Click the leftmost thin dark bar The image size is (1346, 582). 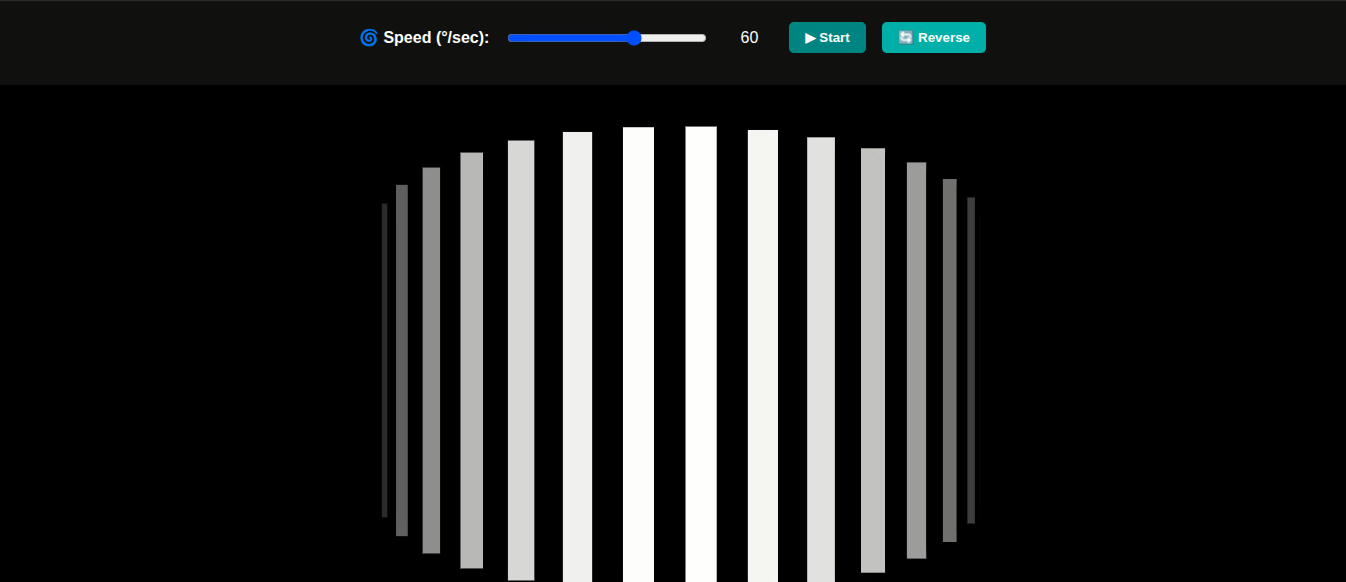click(384, 360)
